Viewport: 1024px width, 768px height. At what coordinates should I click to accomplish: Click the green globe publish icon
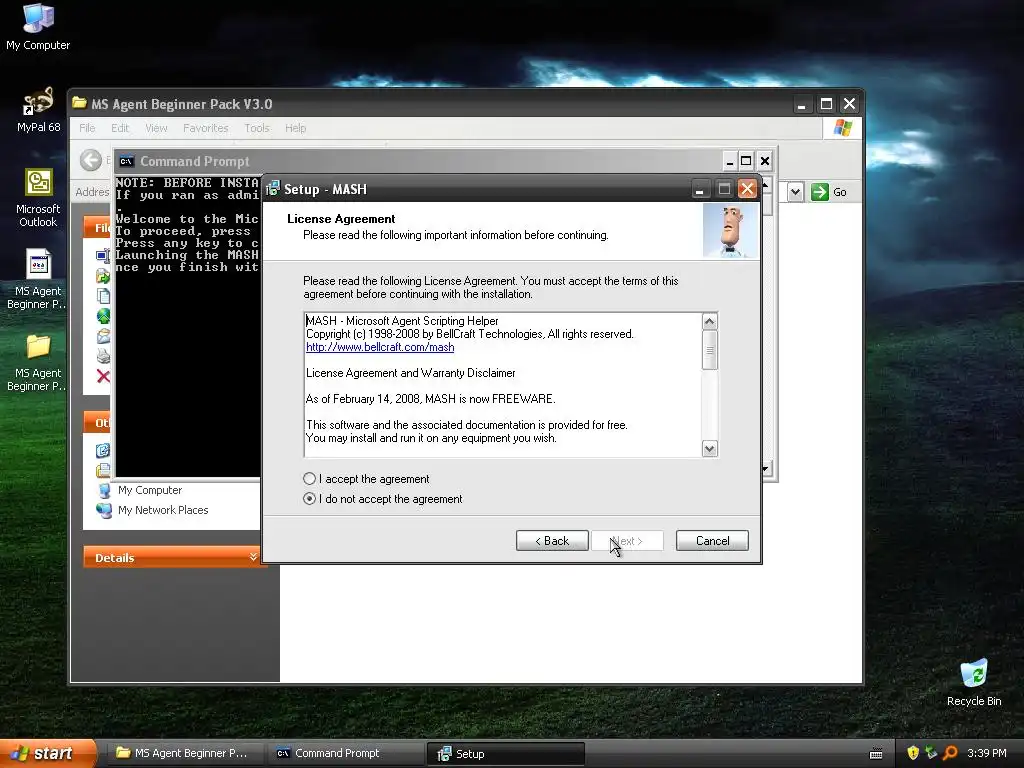tap(103, 316)
